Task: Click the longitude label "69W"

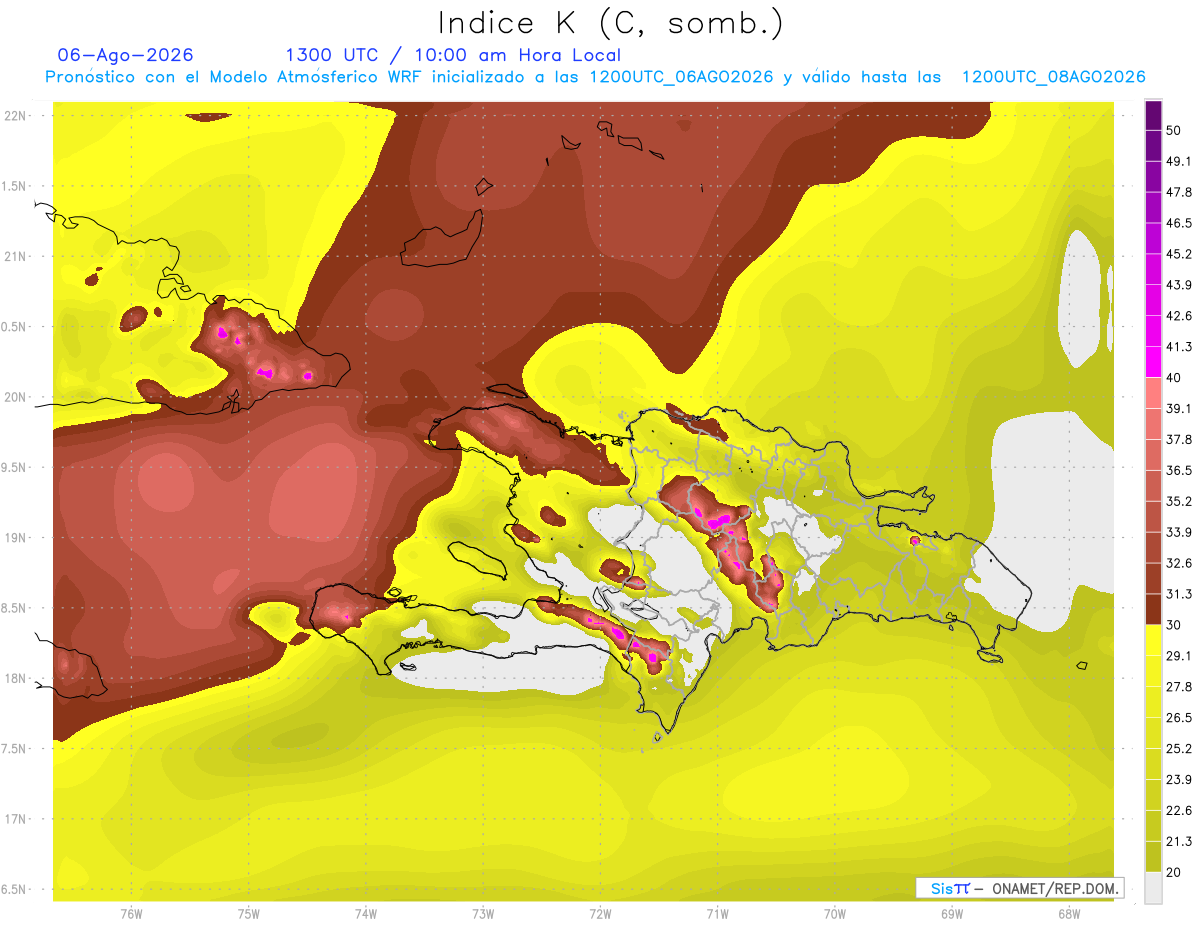Action: click(952, 913)
